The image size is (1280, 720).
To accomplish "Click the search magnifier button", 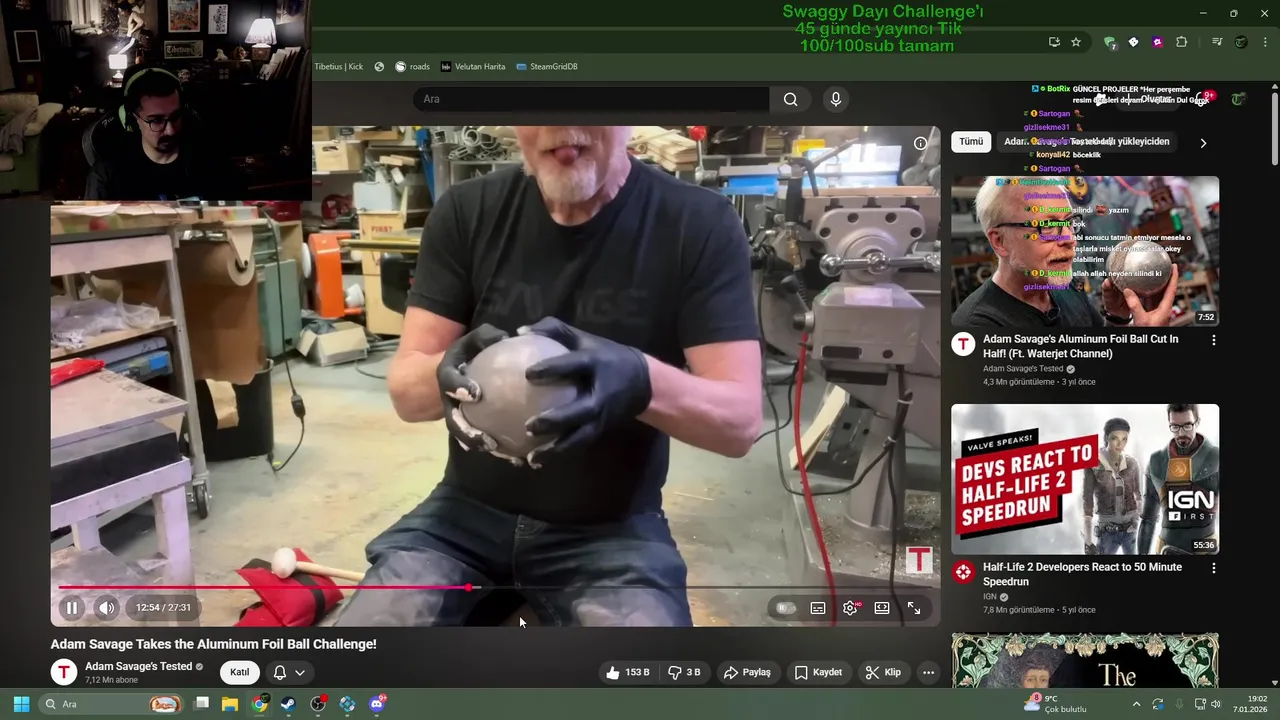I will tap(791, 99).
